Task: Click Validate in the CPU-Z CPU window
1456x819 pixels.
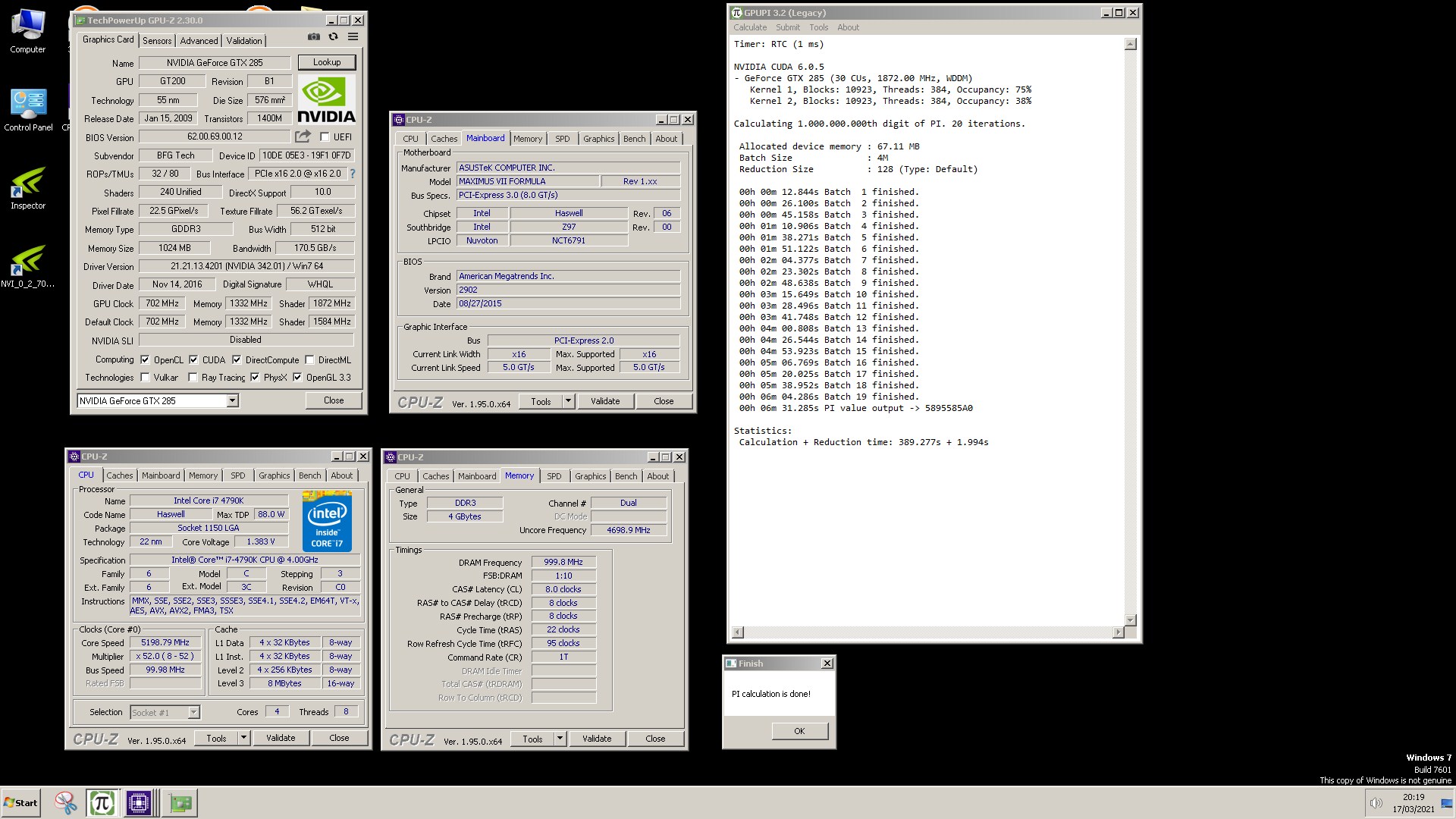Action: [x=281, y=738]
